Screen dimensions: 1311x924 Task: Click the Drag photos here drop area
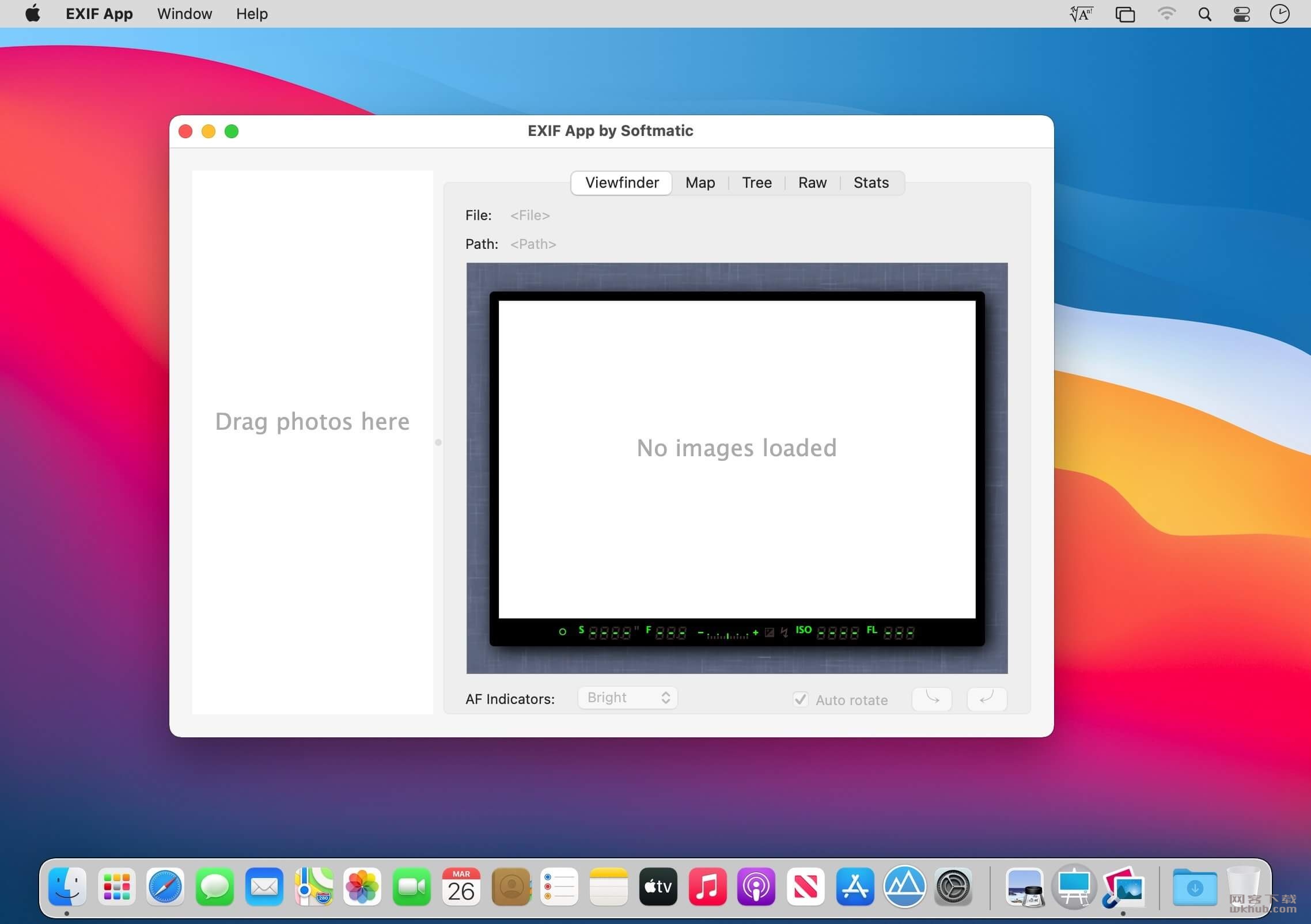tap(312, 442)
